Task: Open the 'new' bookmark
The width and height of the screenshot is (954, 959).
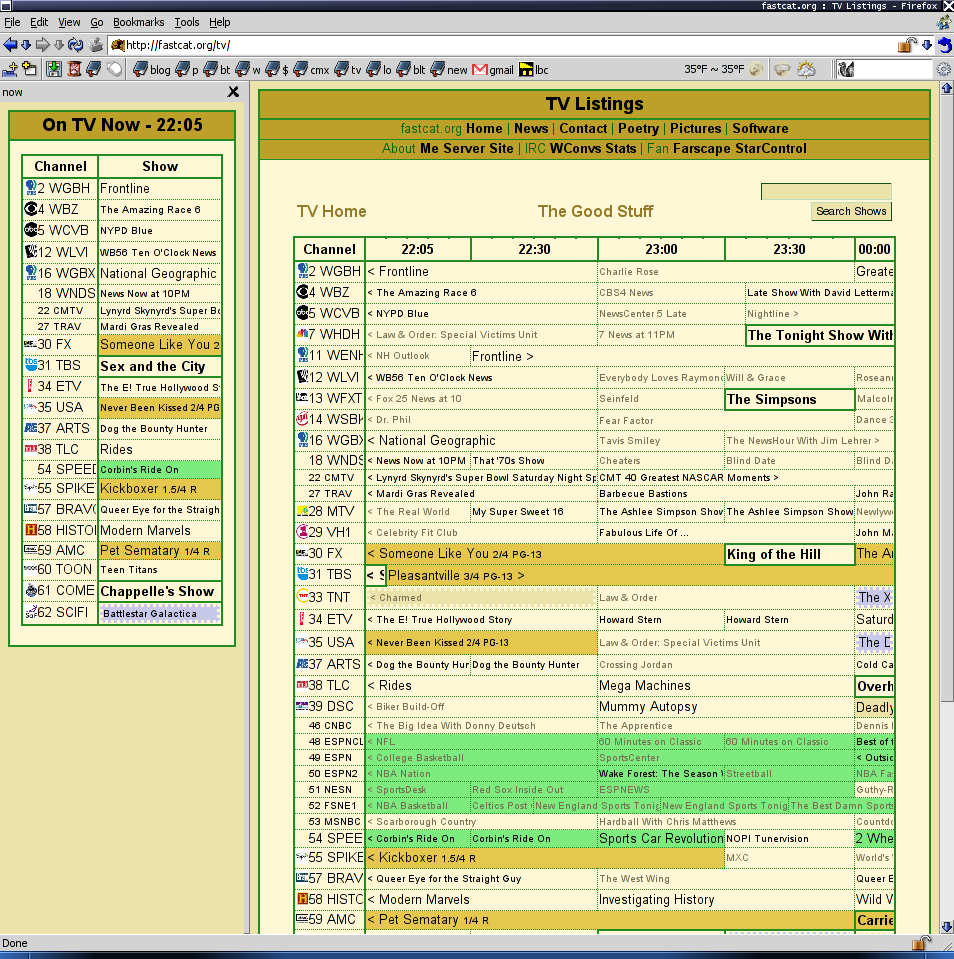Action: (x=449, y=70)
